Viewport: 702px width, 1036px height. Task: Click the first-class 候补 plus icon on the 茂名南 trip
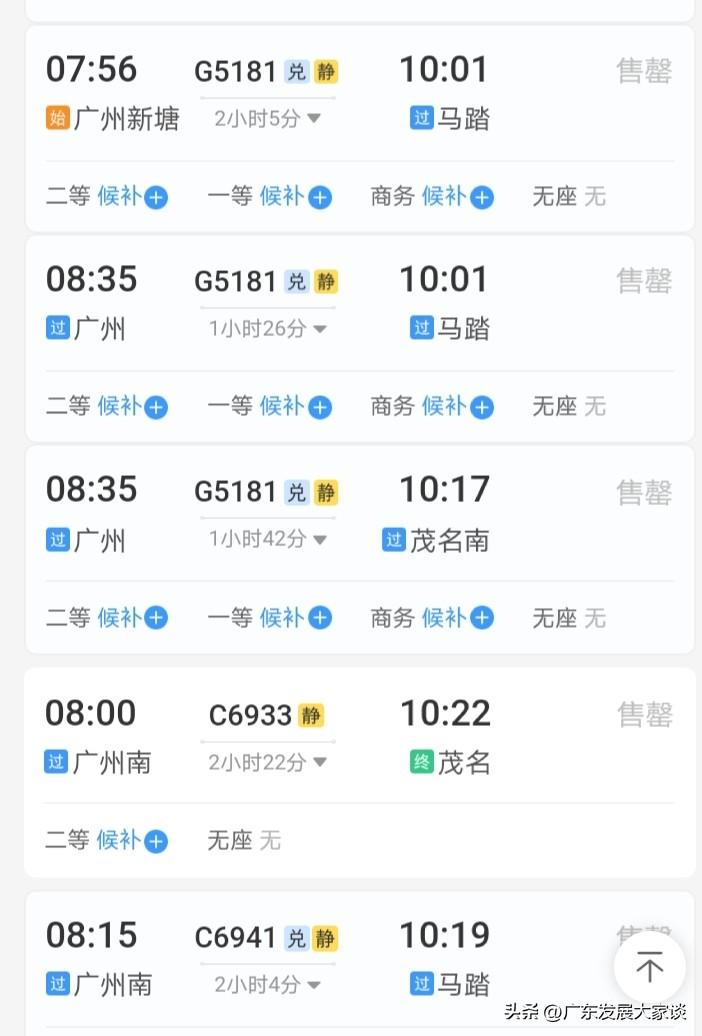[319, 618]
